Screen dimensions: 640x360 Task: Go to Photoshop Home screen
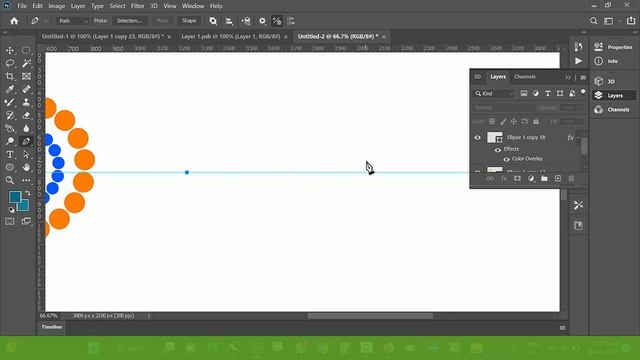point(14,21)
